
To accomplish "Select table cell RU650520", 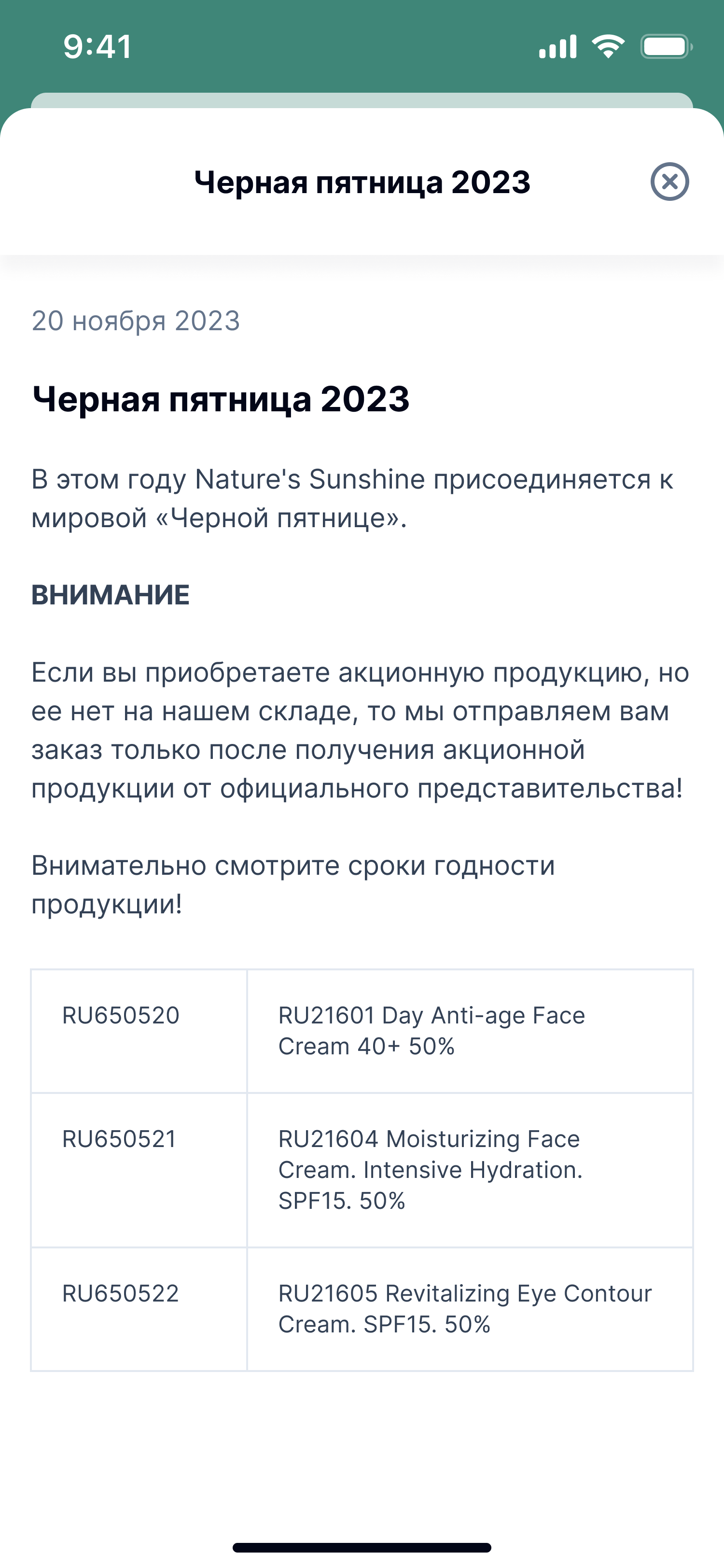I will [x=139, y=1031].
